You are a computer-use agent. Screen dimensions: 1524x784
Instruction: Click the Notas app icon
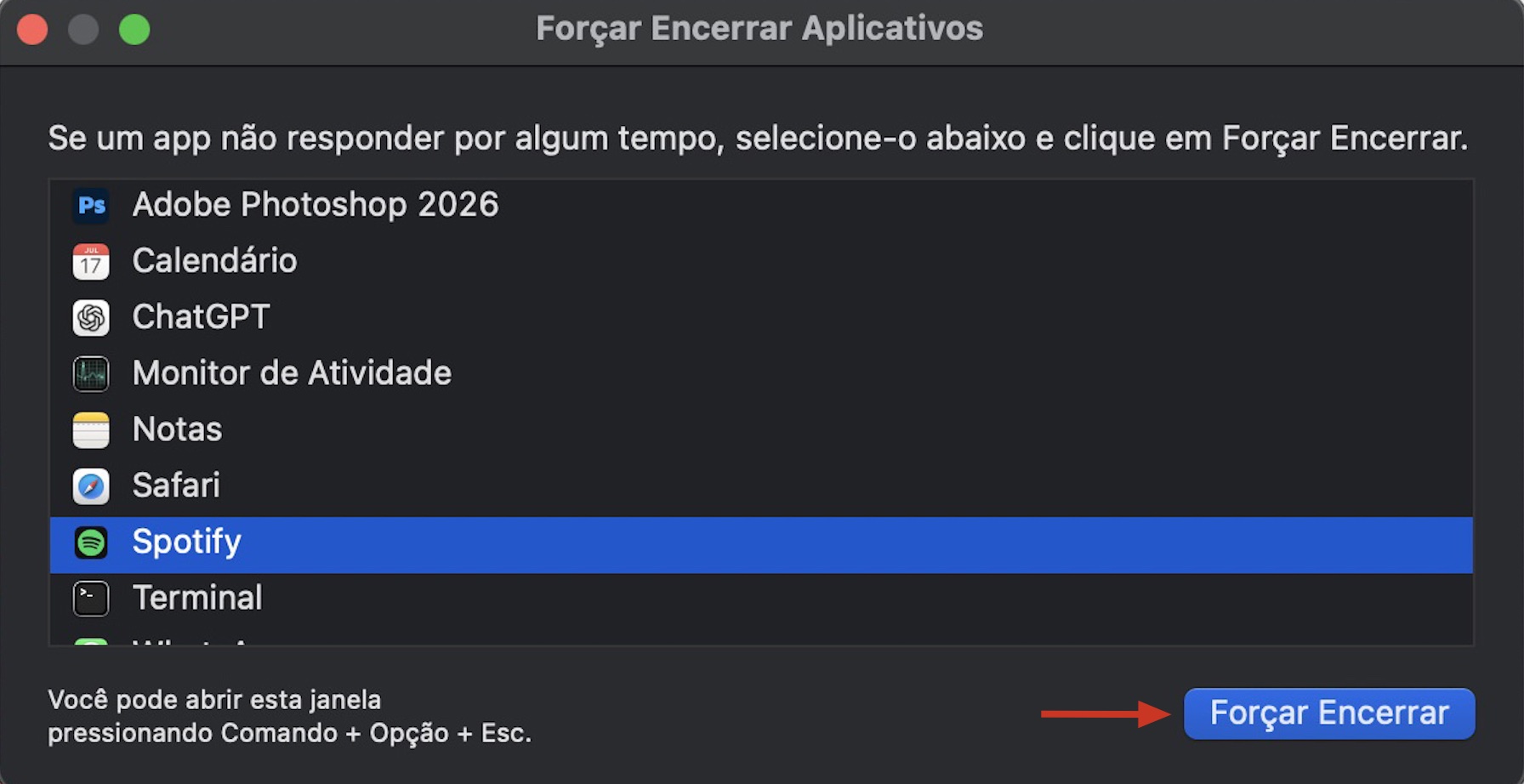click(91, 429)
